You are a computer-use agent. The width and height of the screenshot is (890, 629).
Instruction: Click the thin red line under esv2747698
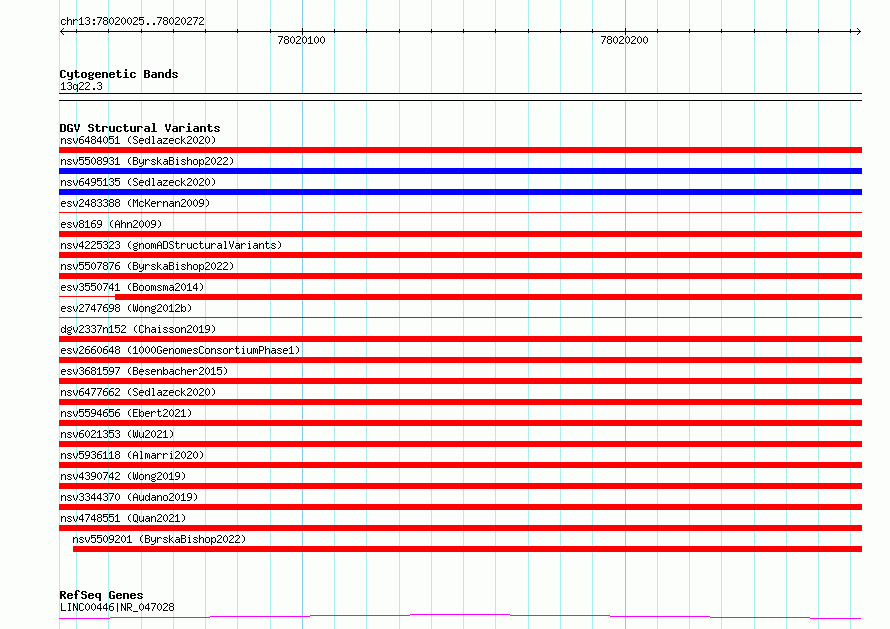point(460,318)
